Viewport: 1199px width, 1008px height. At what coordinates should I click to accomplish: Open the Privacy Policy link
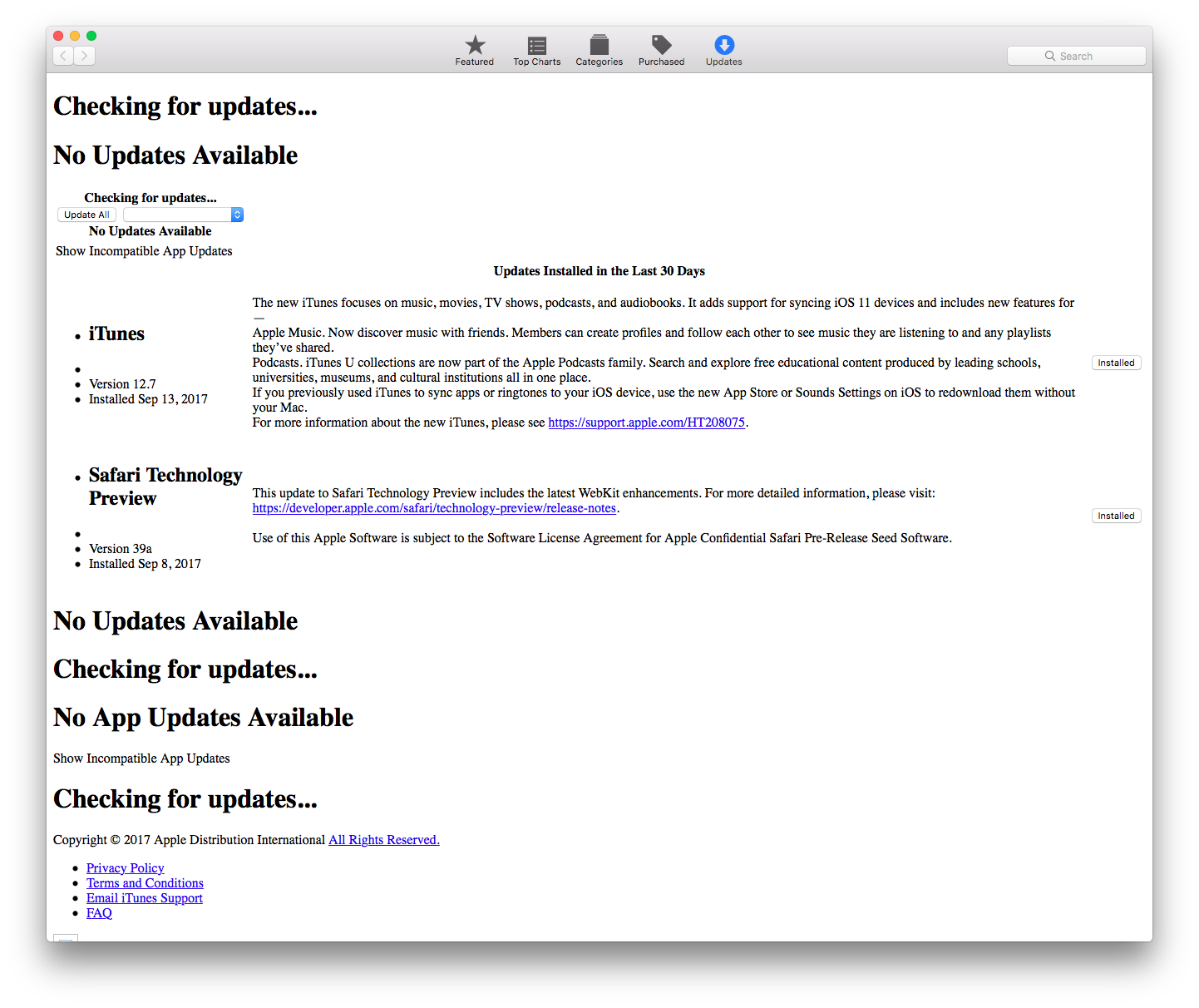pos(126,868)
